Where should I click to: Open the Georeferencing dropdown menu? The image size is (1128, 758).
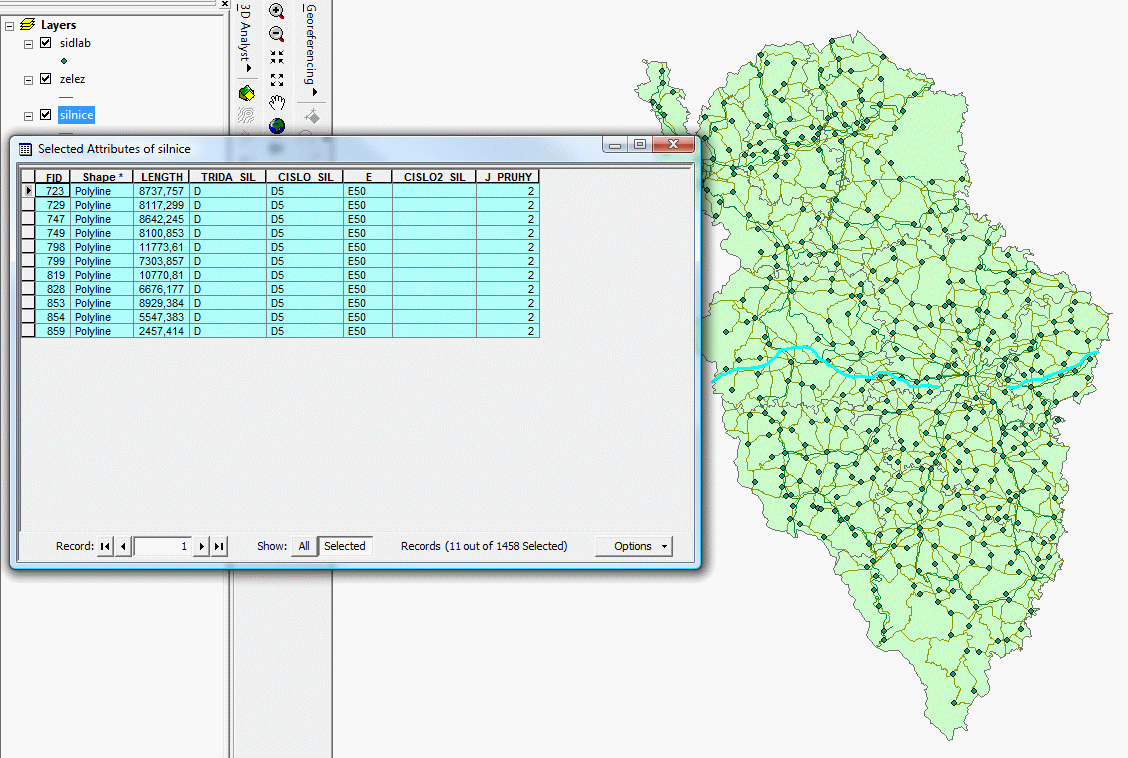tap(310, 50)
